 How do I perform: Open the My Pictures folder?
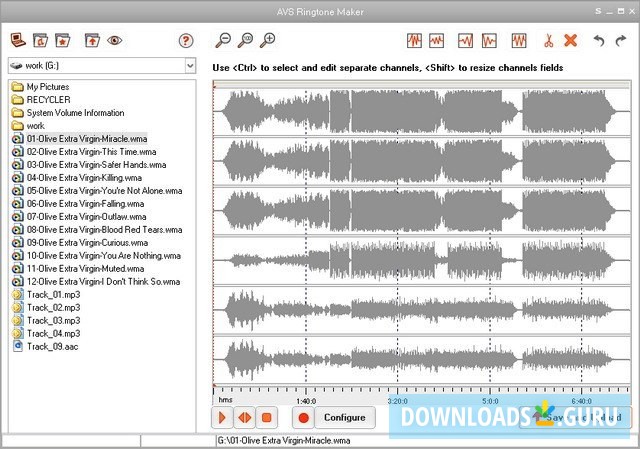coord(48,87)
